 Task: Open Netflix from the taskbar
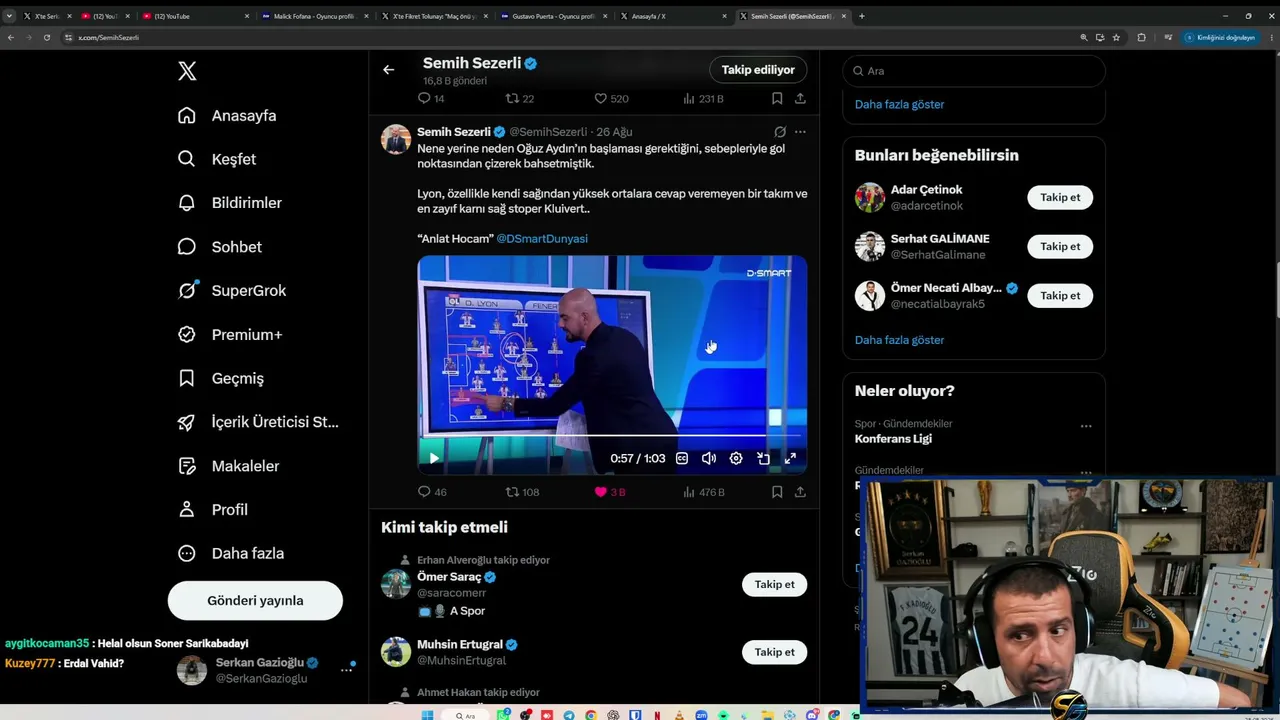click(656, 715)
